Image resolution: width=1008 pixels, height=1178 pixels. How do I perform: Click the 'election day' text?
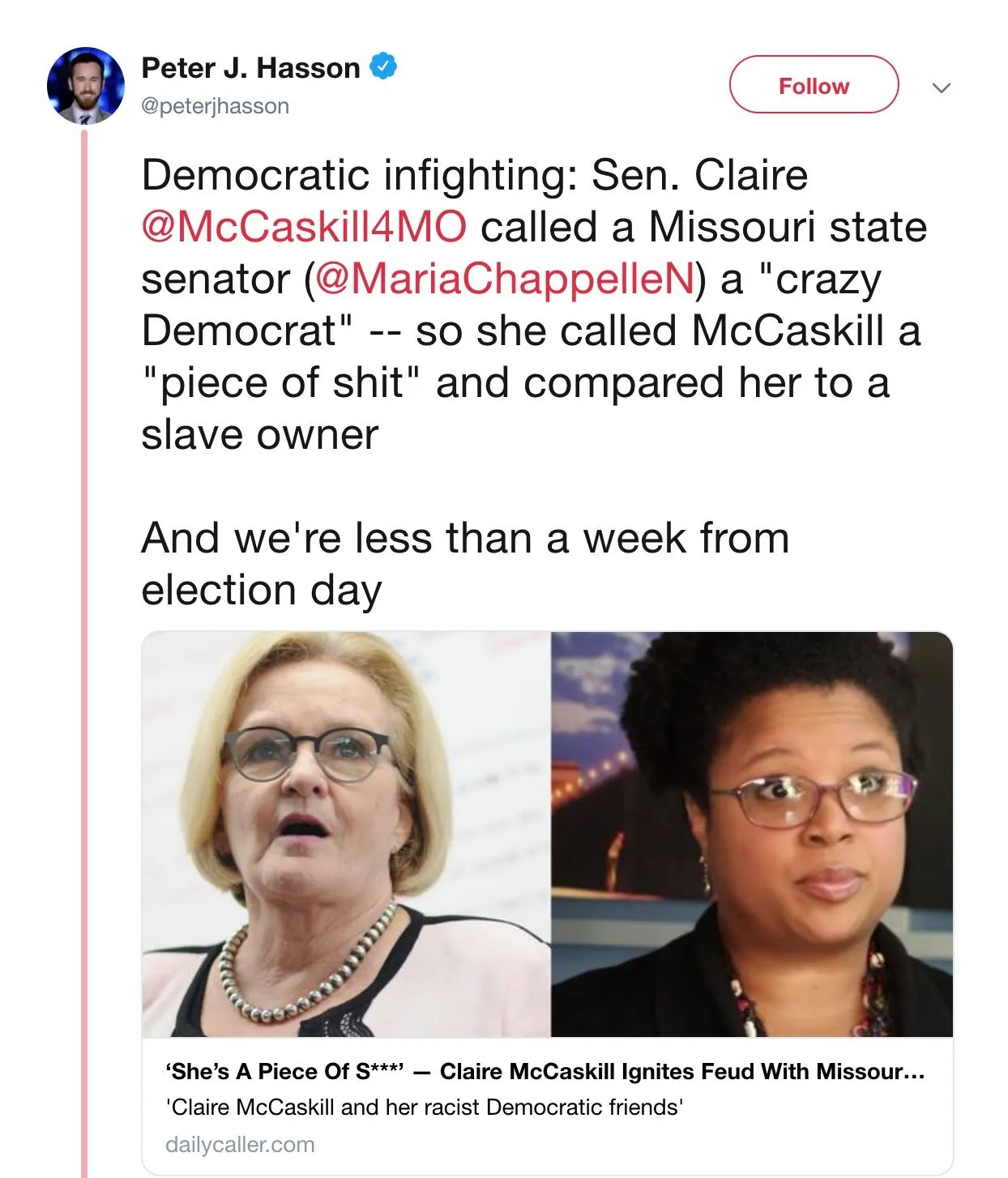pos(261,590)
